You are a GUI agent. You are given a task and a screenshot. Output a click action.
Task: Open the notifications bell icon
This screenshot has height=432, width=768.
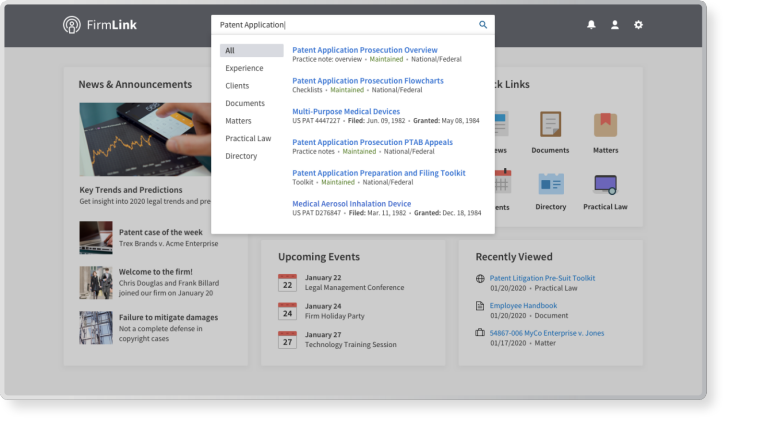(591, 25)
